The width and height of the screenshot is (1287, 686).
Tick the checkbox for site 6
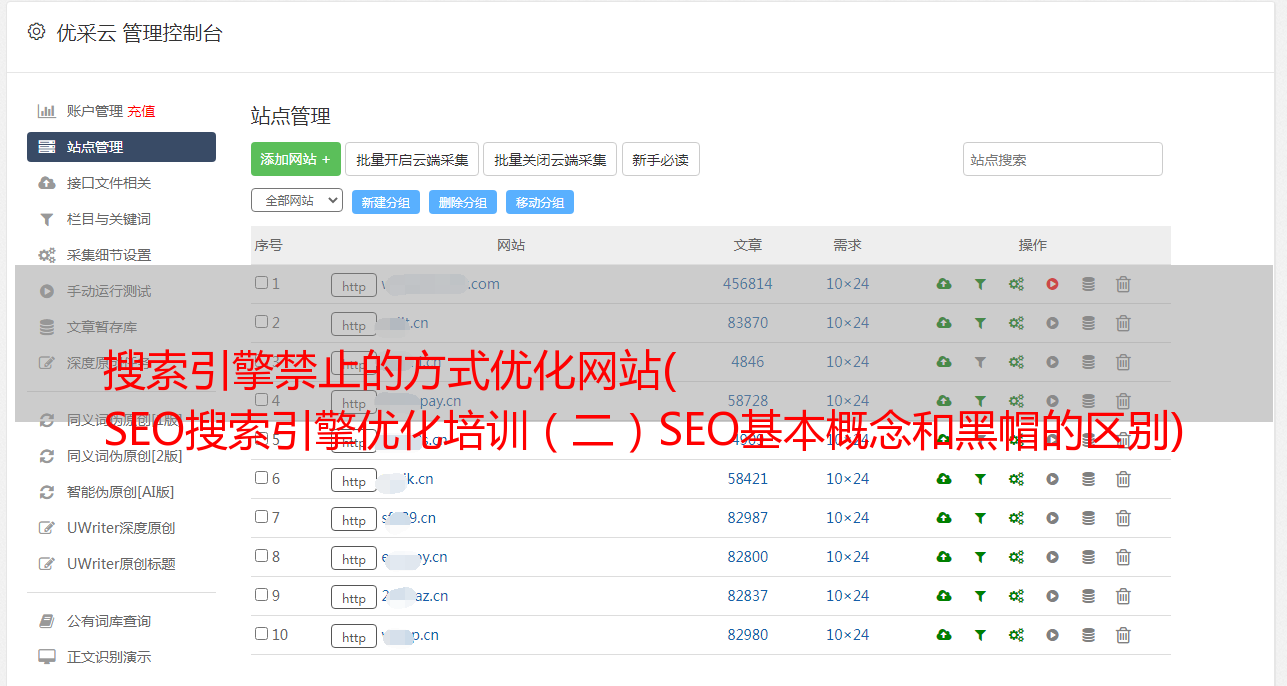pos(261,478)
